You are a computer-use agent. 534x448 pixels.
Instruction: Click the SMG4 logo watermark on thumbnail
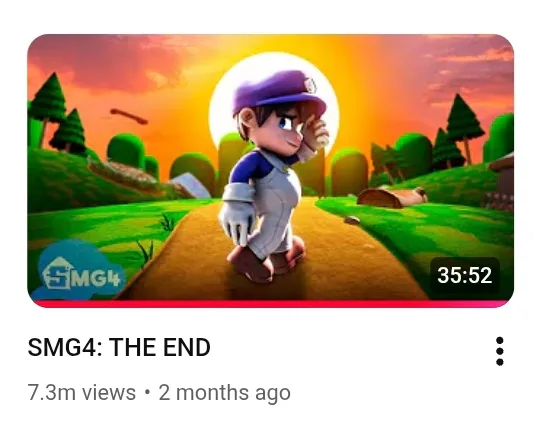[x=80, y=273]
